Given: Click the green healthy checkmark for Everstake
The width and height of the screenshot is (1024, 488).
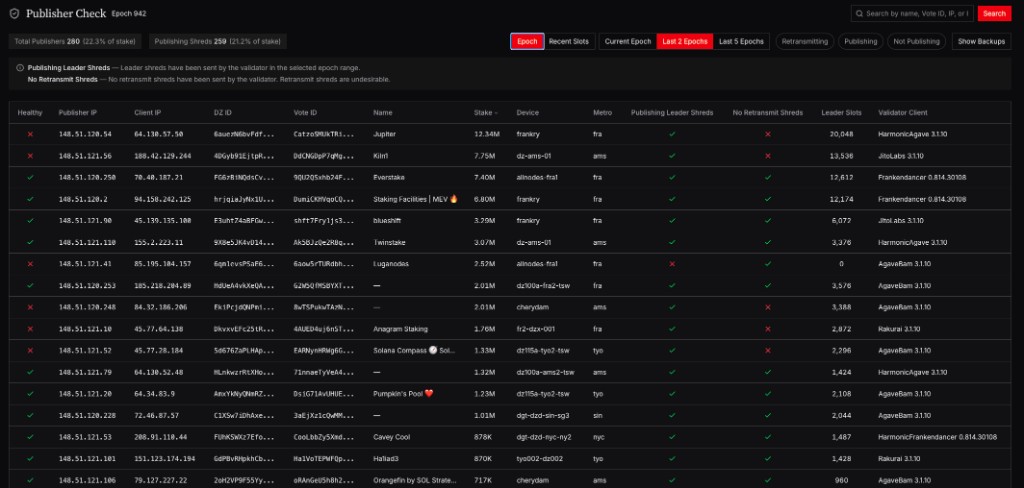Looking at the screenshot, I should 30,178.
